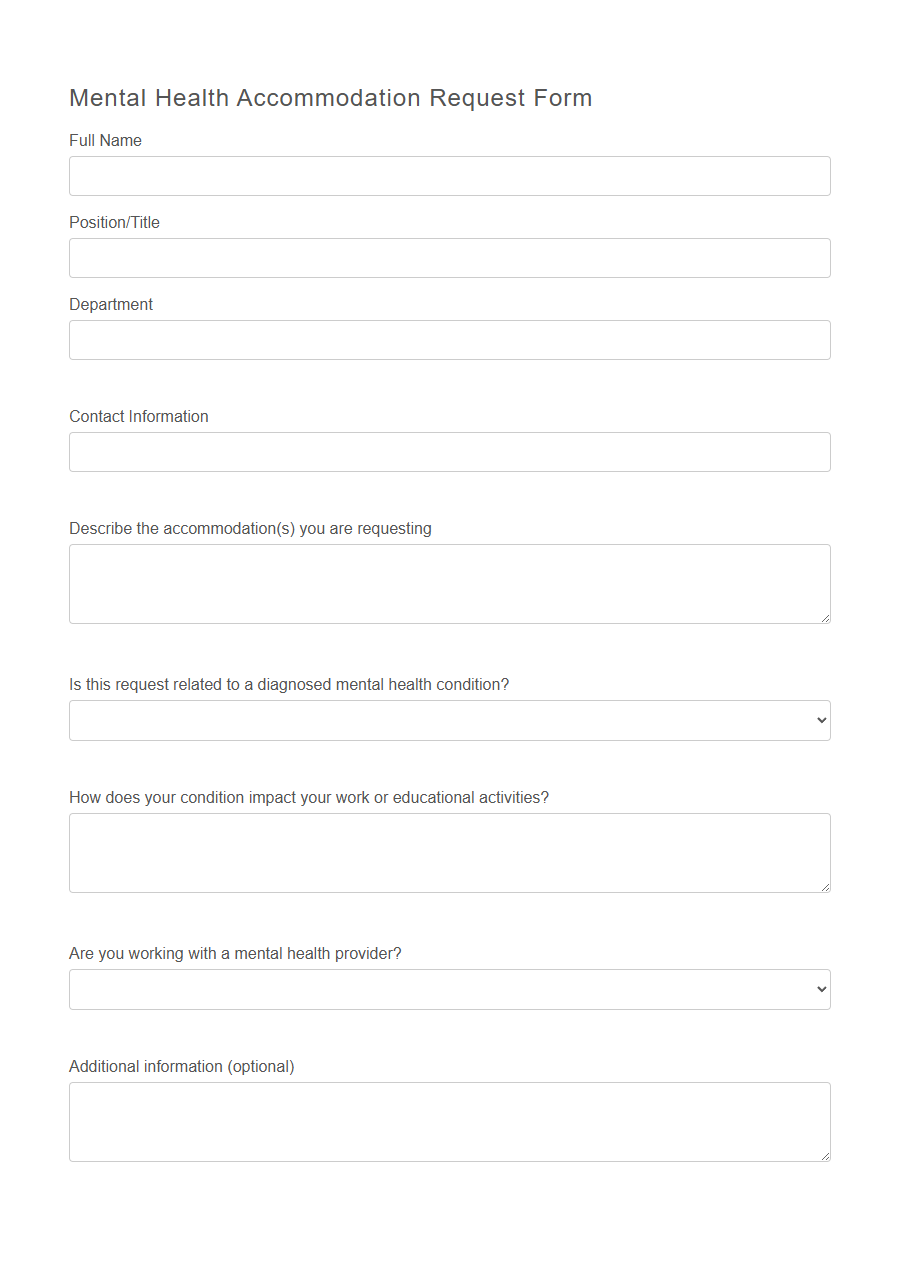Viewport: 900px width, 1278px height.
Task: Open the diagnosed mental health condition dropdown
Action: (449, 719)
